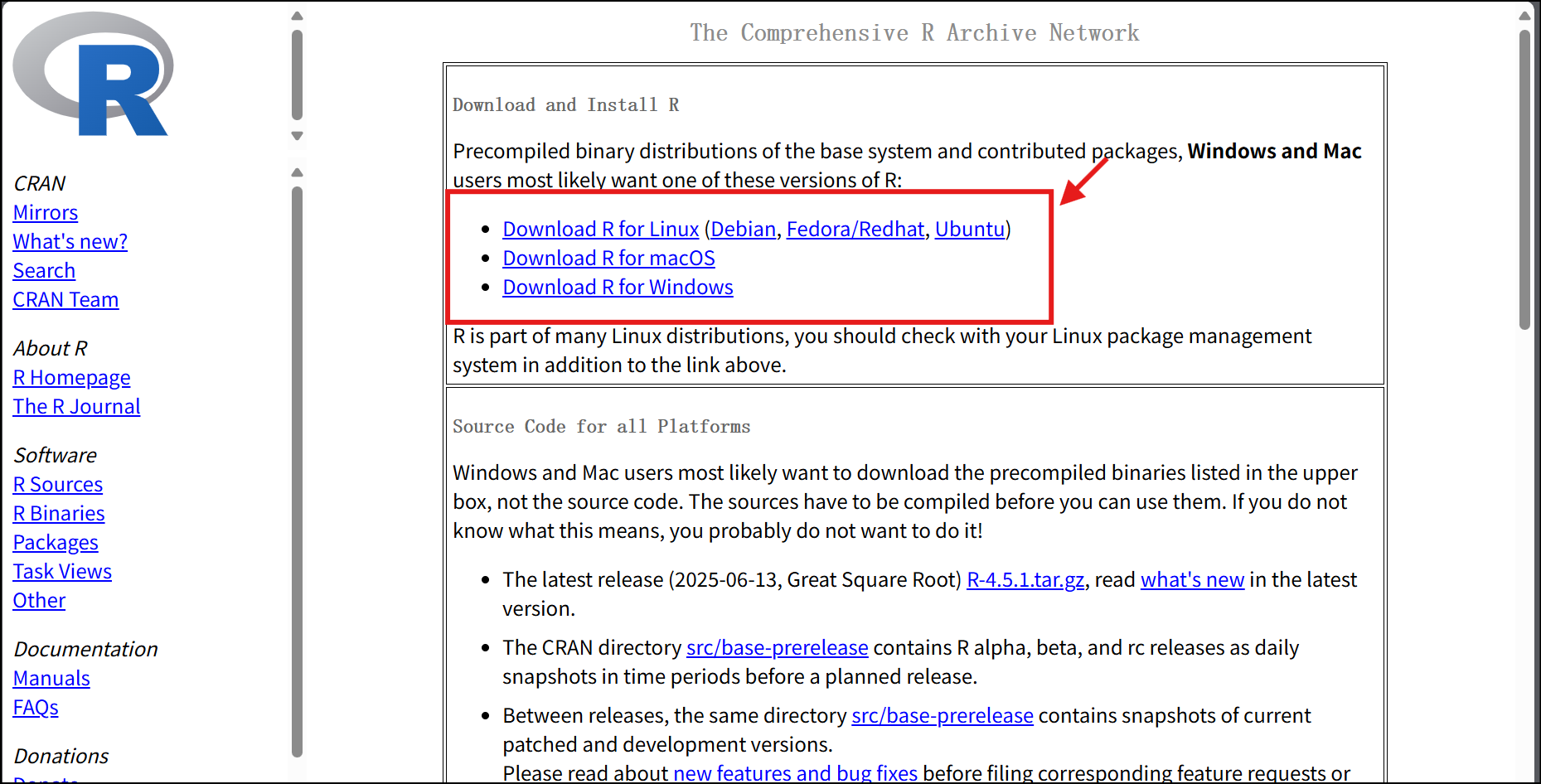Click 'Source Code for all Platforms' heading

point(602,427)
